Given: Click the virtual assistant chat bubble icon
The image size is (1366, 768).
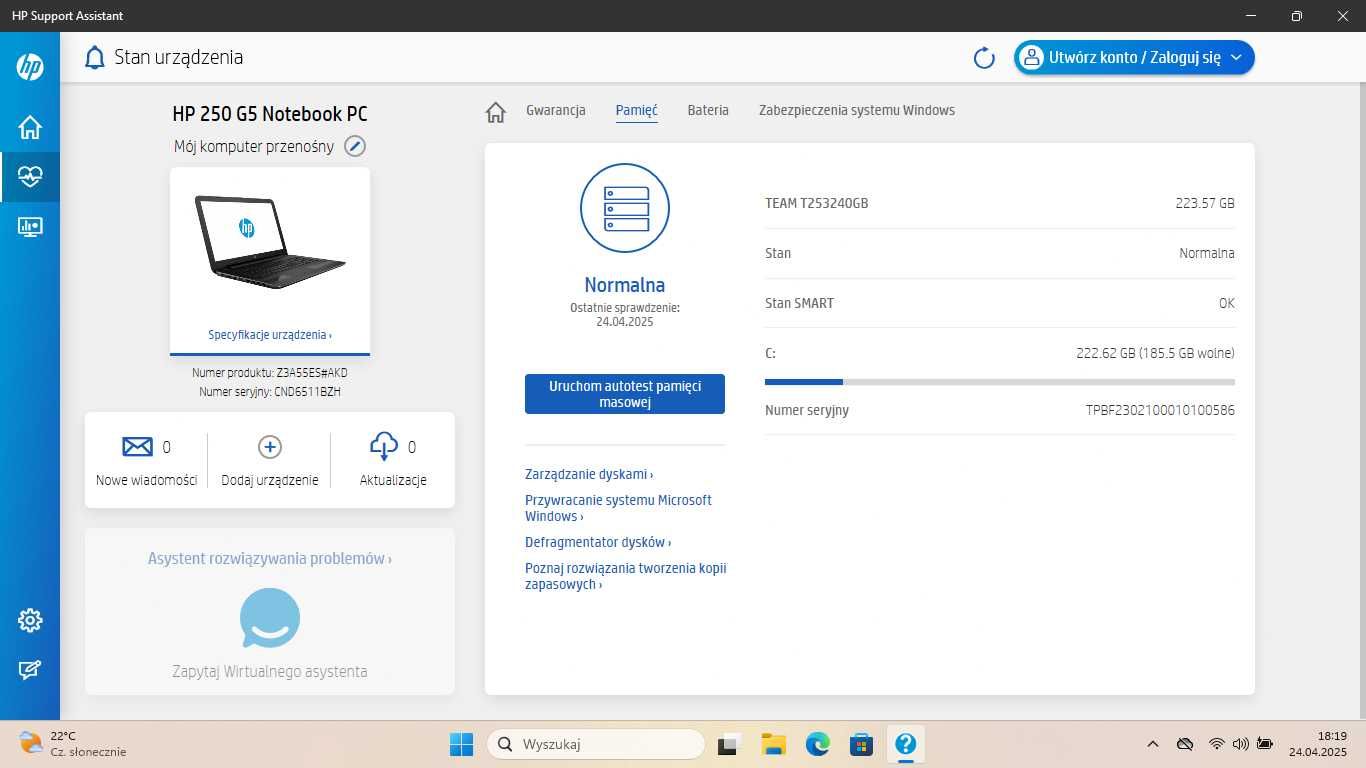Looking at the screenshot, I should click(270, 619).
